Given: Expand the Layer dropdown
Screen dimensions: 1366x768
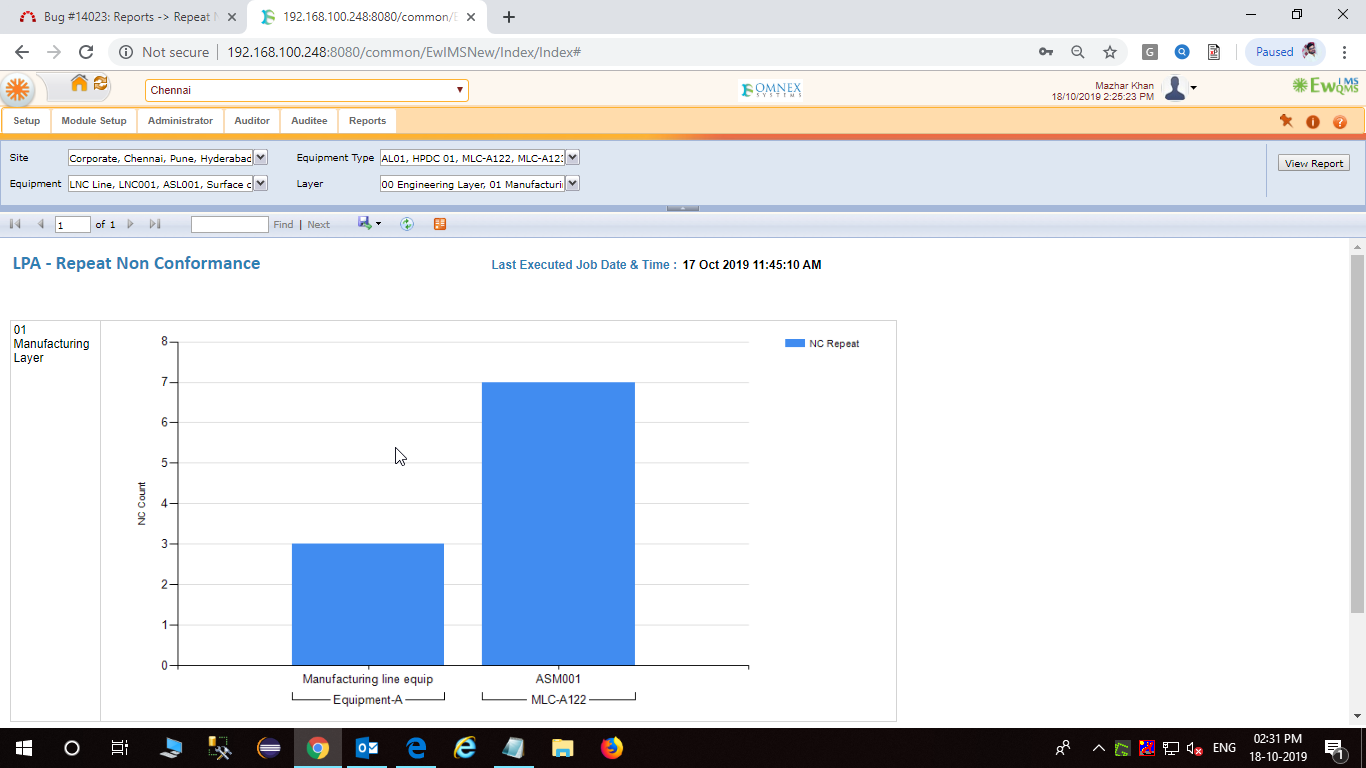Looking at the screenshot, I should pyautogui.click(x=572, y=183).
